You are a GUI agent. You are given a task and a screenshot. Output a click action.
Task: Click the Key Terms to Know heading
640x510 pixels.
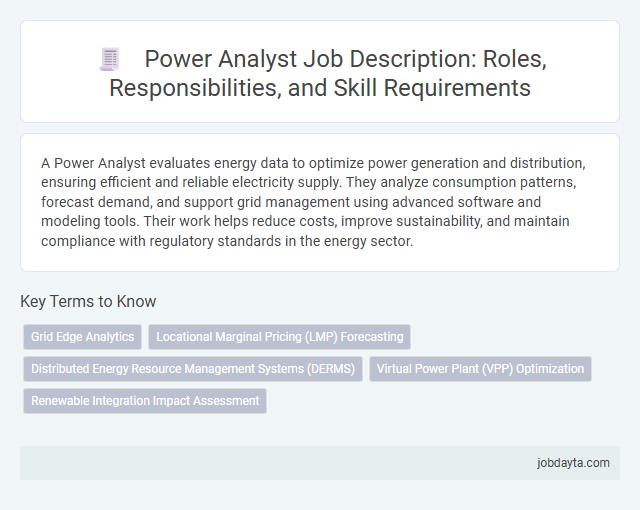[x=88, y=302]
